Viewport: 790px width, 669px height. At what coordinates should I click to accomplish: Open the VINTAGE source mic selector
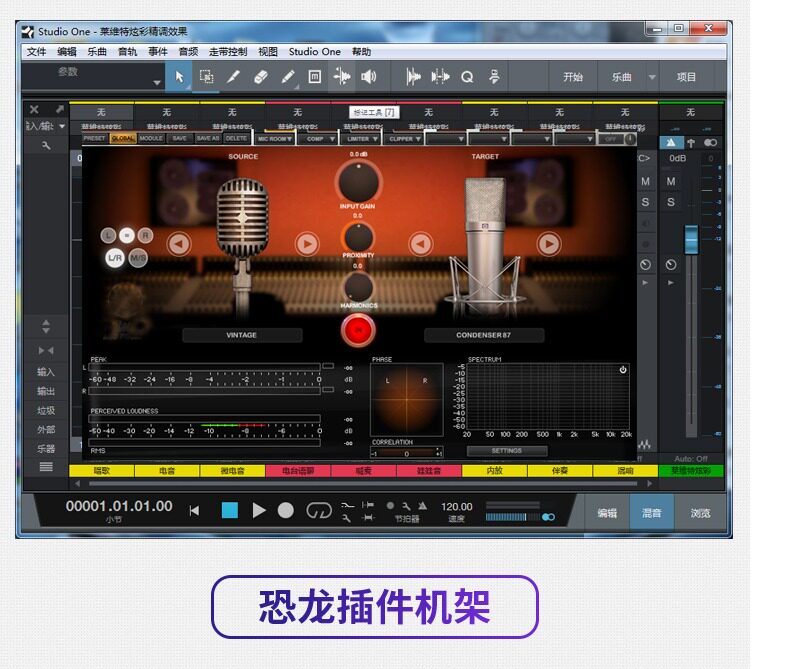pos(242,335)
